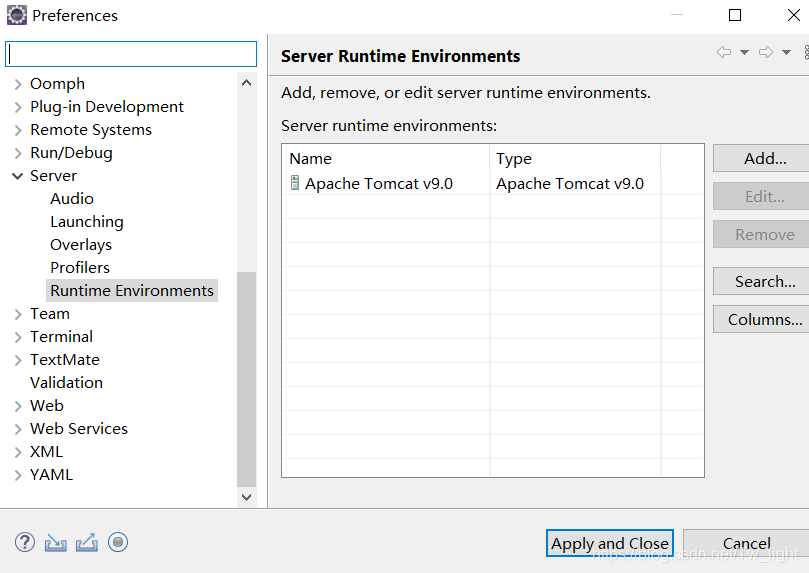The width and height of the screenshot is (809, 573).
Task: Click the Search... button
Action: coord(761,281)
